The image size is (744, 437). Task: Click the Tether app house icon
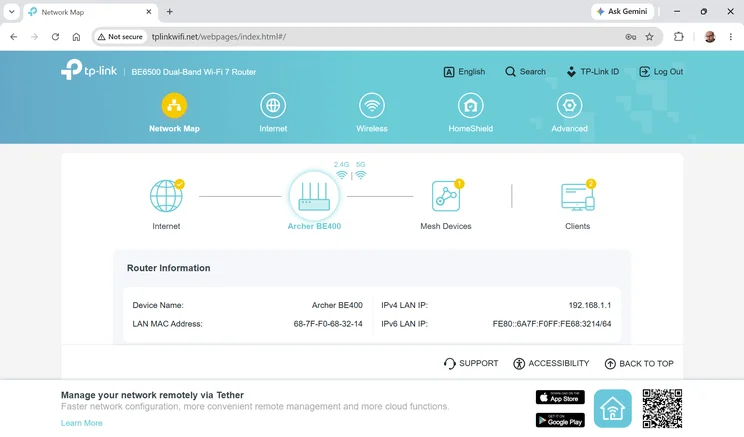tap(613, 409)
